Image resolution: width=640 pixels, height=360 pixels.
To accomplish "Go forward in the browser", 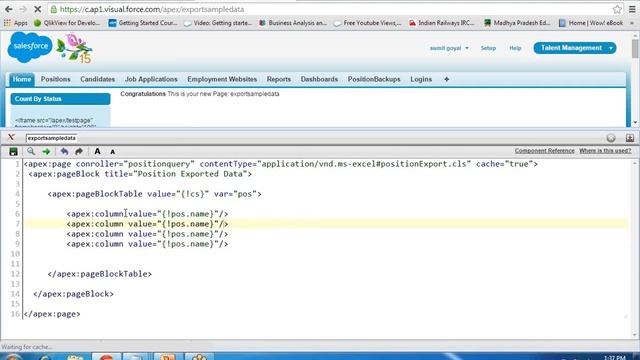I will pyautogui.click(x=23, y=9).
